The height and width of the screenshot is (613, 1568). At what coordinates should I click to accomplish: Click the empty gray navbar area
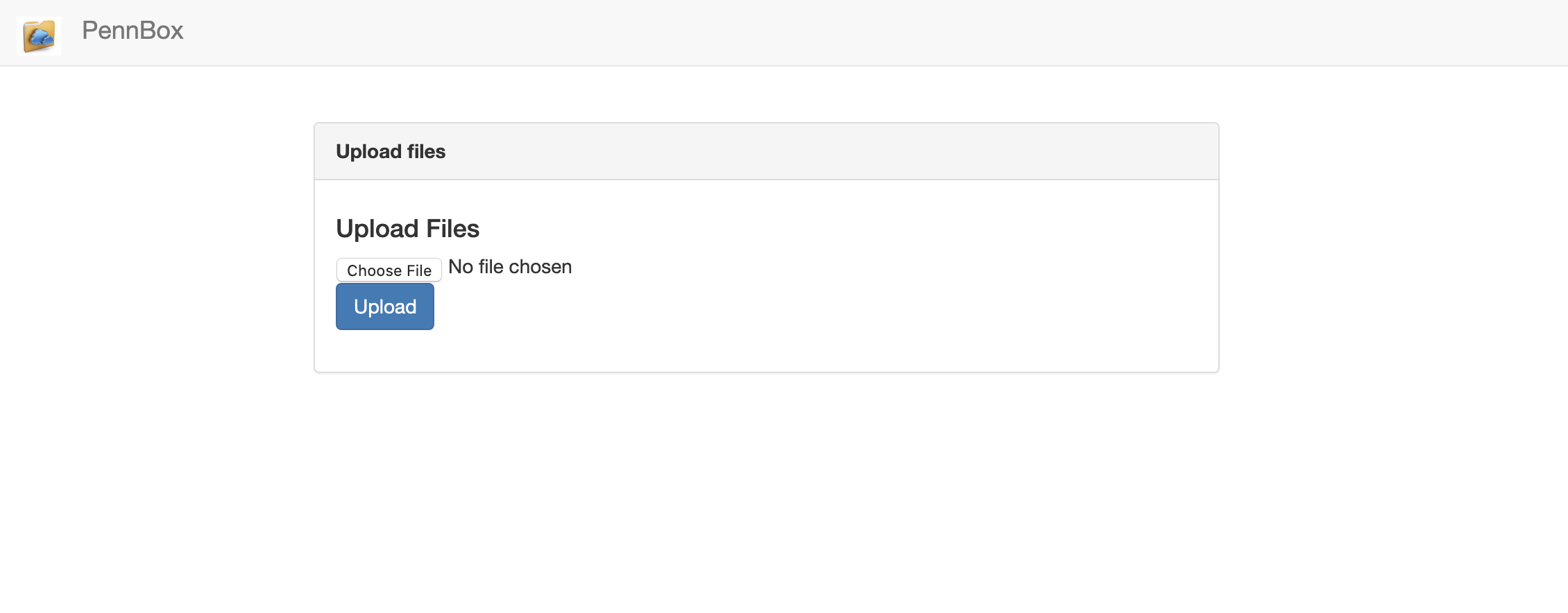tap(833, 33)
